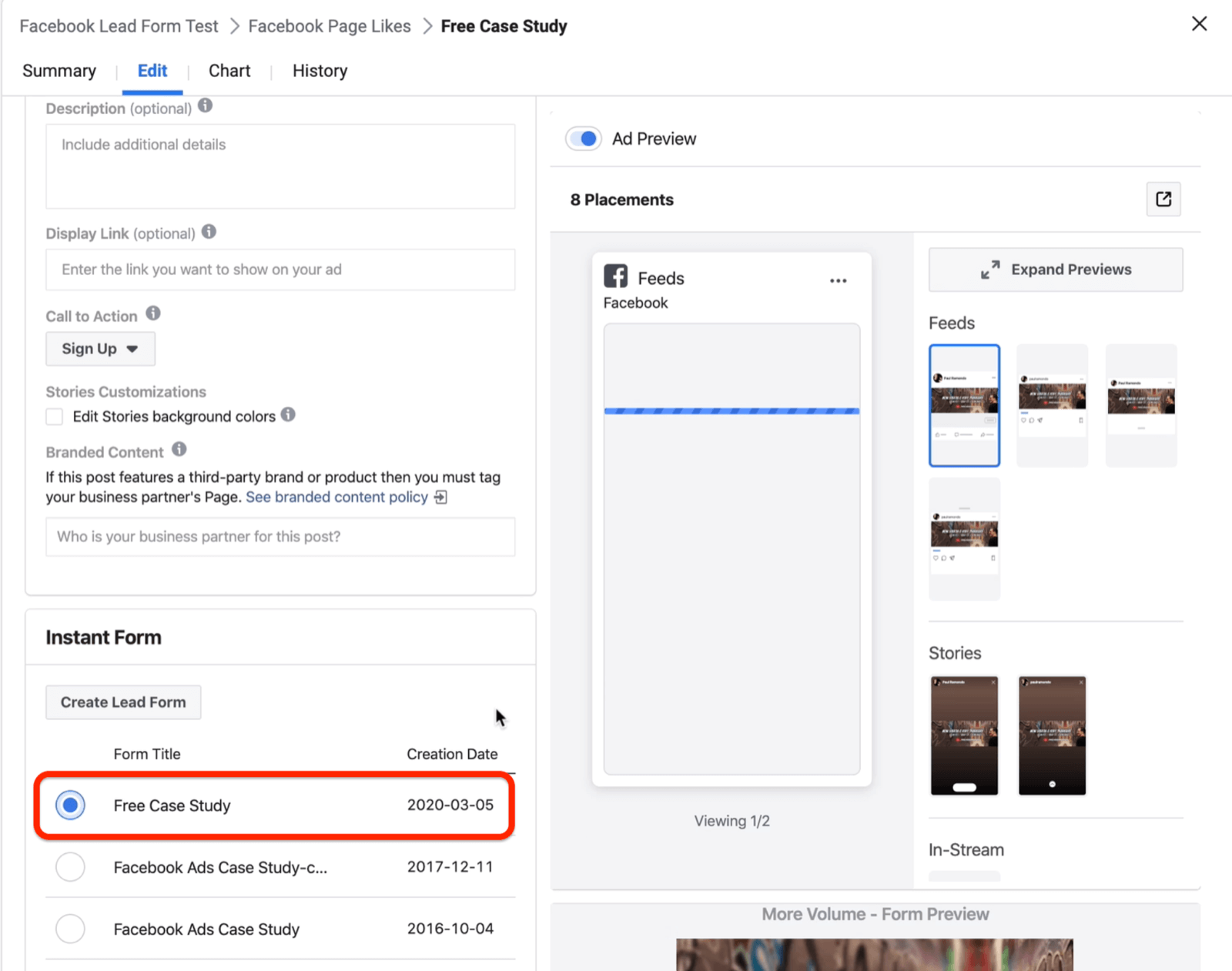Click the business partner input field
The height and width of the screenshot is (971, 1232).
tap(280, 537)
